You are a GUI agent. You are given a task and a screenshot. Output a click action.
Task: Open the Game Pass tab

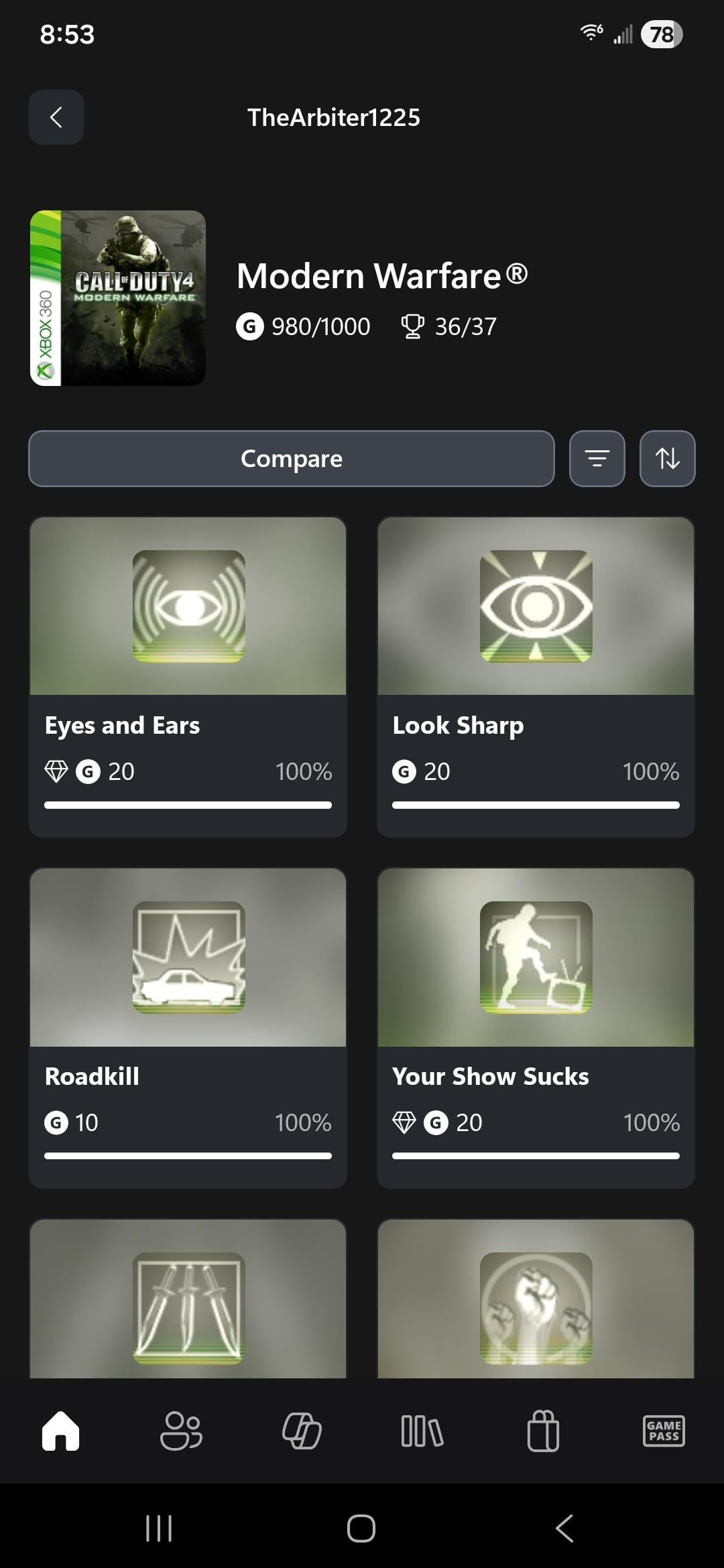tap(664, 1431)
